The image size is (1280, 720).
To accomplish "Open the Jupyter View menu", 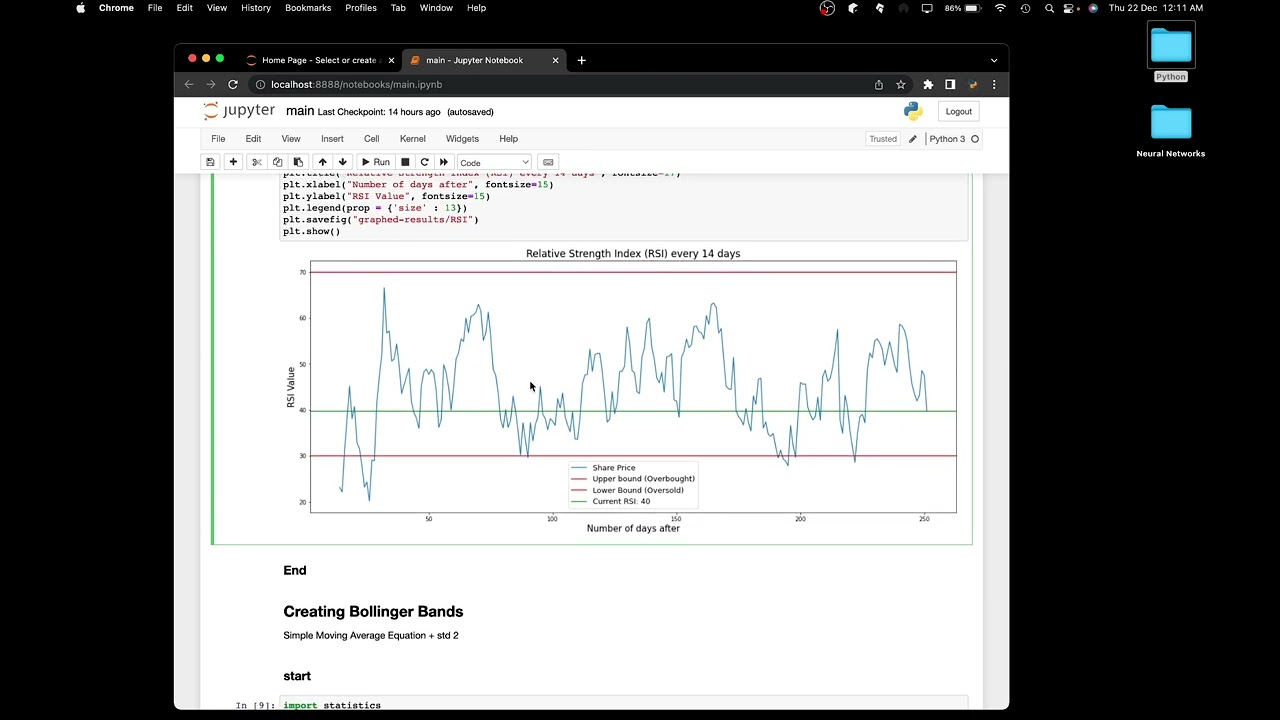I will (291, 139).
